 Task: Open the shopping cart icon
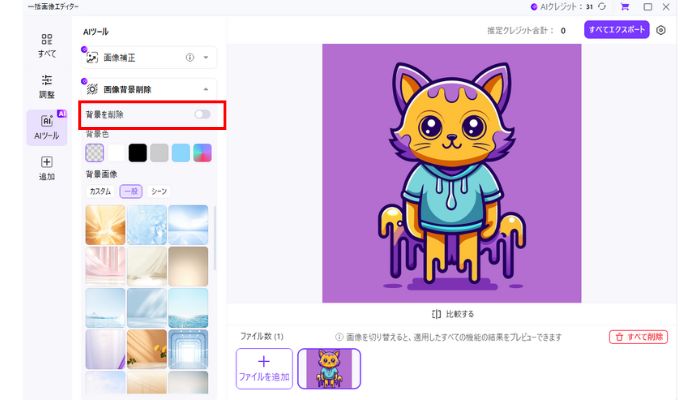click(x=625, y=7)
